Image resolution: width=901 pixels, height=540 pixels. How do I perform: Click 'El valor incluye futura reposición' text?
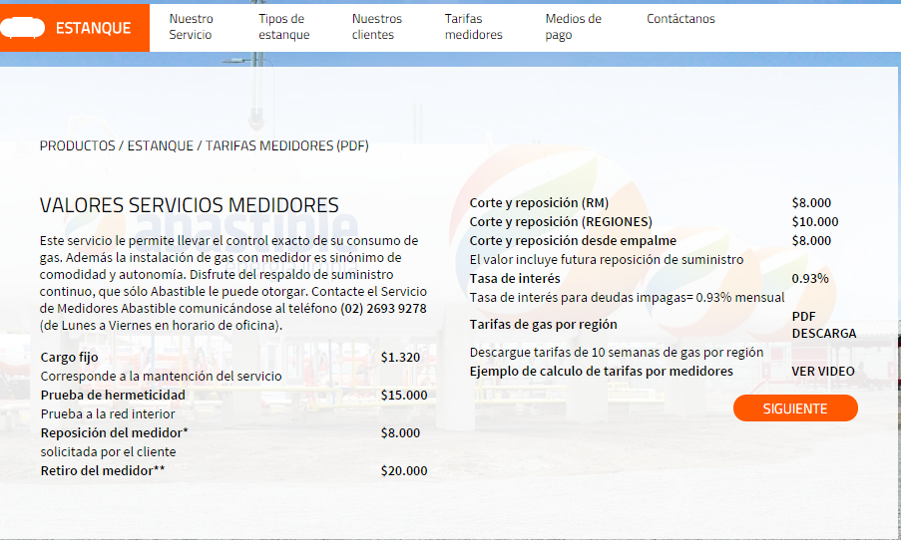click(606, 260)
